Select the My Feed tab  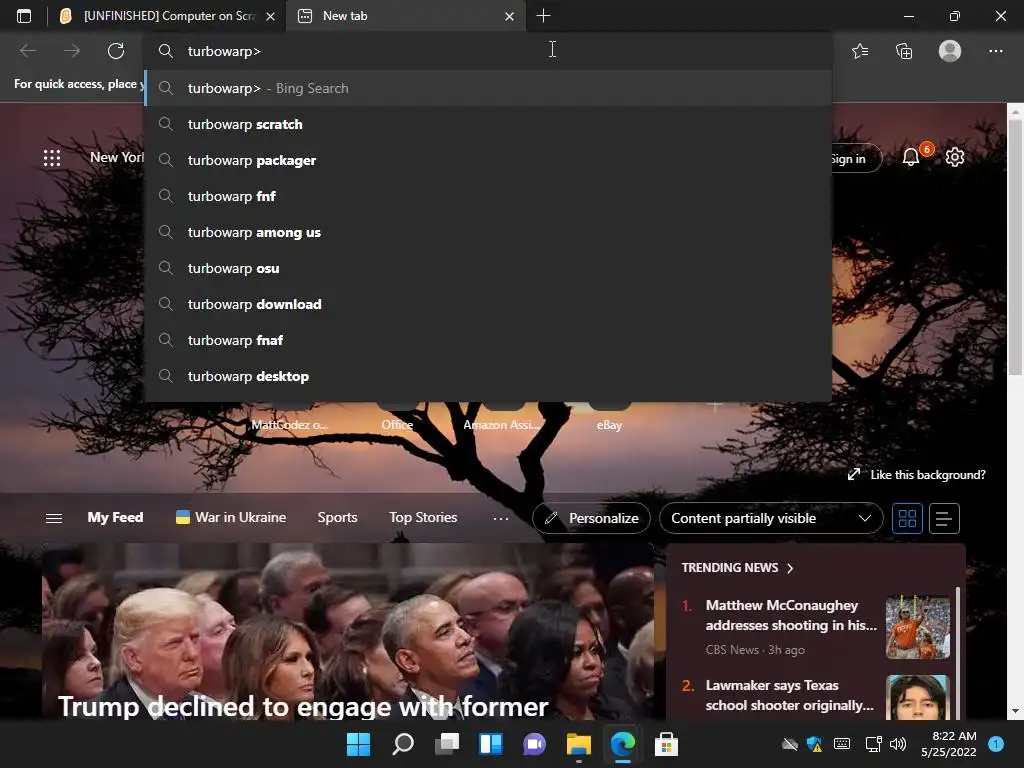[x=115, y=517]
